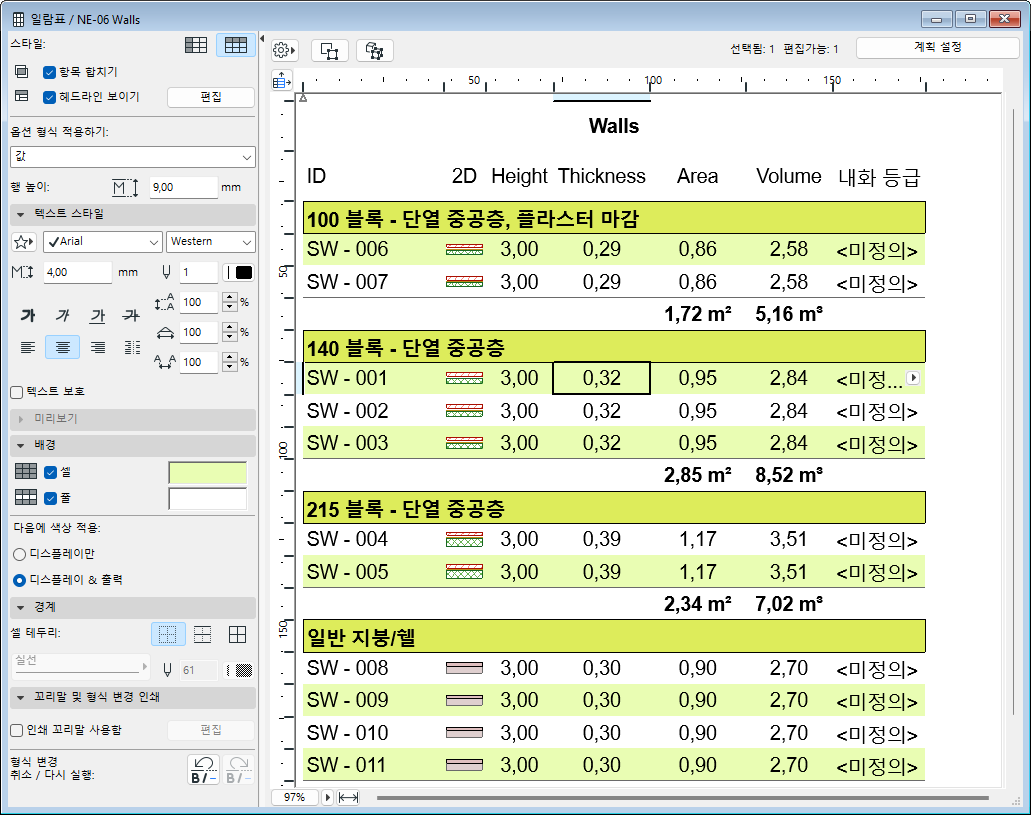Click the select-in-3D toolbar icon
Viewport: 1031px width, 815px height.
(375, 50)
